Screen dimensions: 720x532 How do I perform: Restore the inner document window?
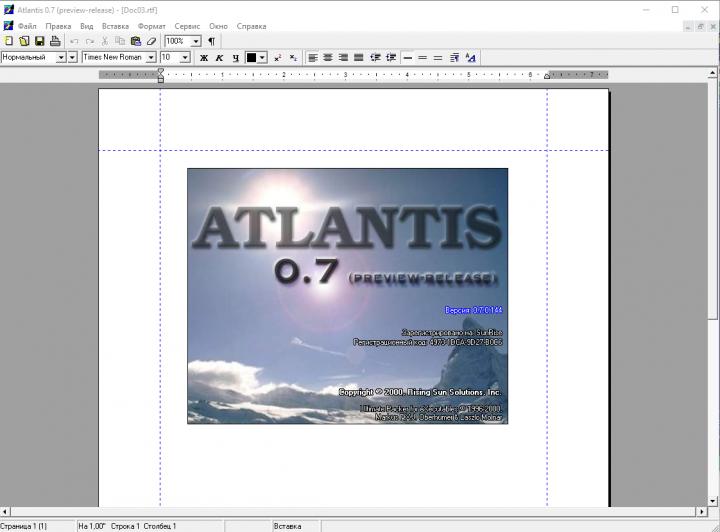coord(700,27)
